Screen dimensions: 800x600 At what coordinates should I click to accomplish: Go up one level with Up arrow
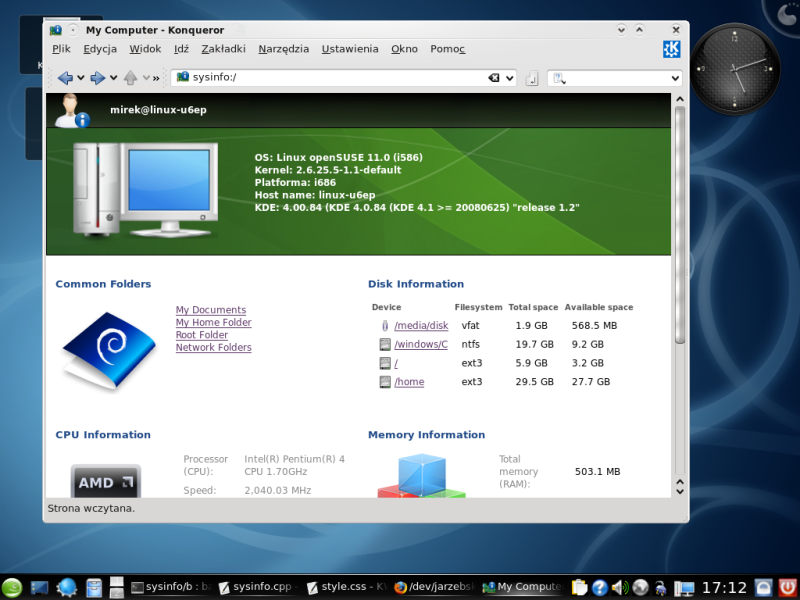point(130,78)
